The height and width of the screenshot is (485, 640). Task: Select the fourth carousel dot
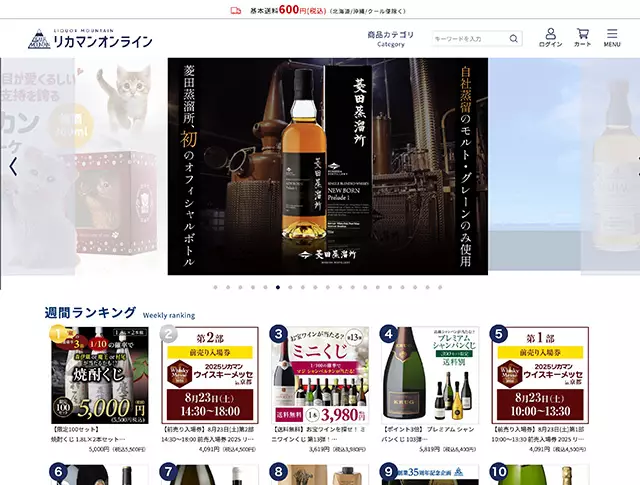(253, 287)
